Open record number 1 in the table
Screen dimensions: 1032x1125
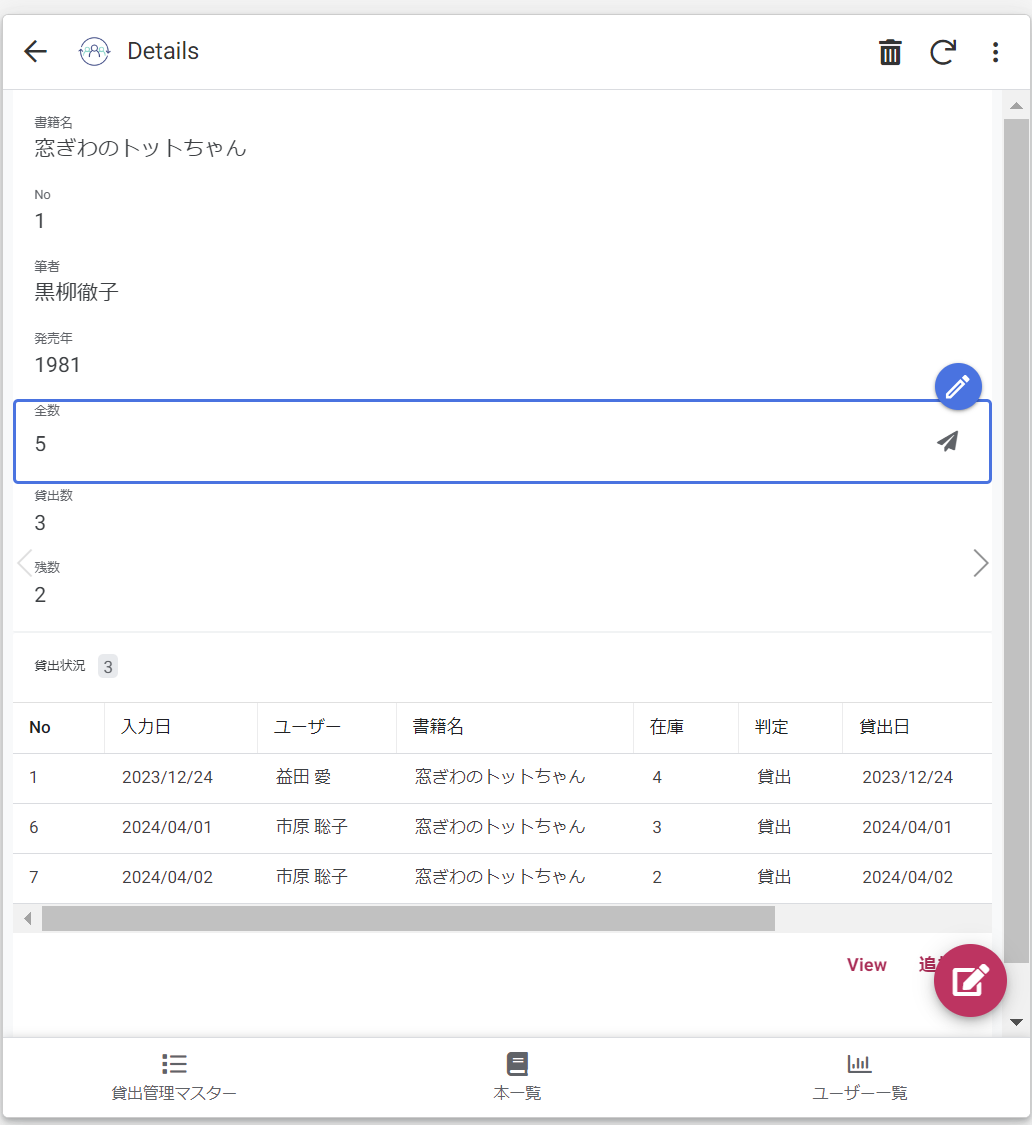tap(33, 777)
